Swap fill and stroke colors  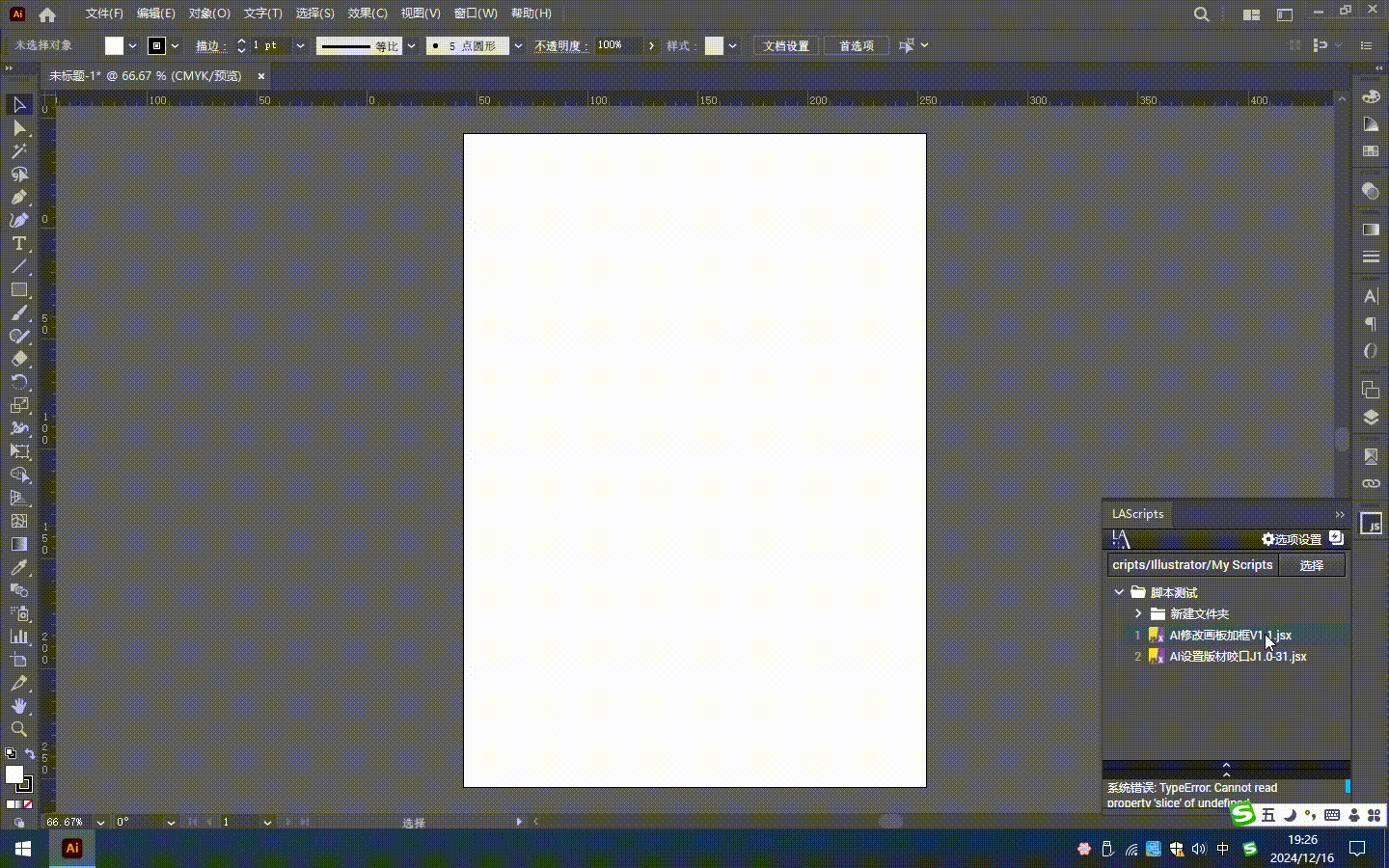pyautogui.click(x=30, y=754)
